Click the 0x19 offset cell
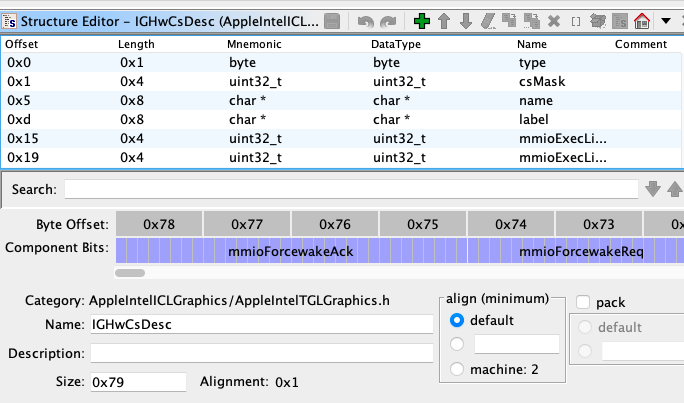This screenshot has height=403, width=684. [23, 157]
